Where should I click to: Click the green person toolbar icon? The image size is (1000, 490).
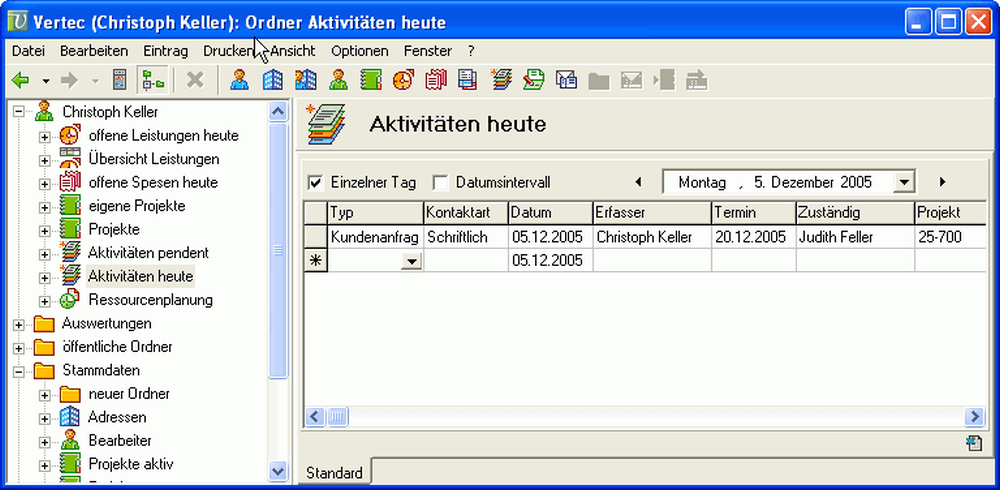338,80
